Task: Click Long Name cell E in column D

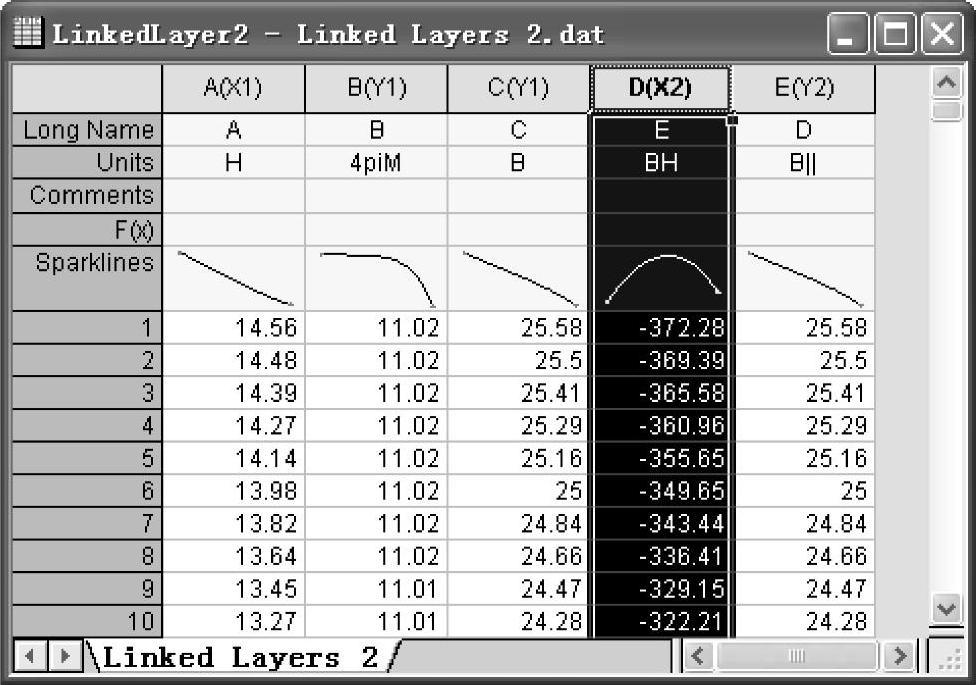Action: (x=660, y=130)
